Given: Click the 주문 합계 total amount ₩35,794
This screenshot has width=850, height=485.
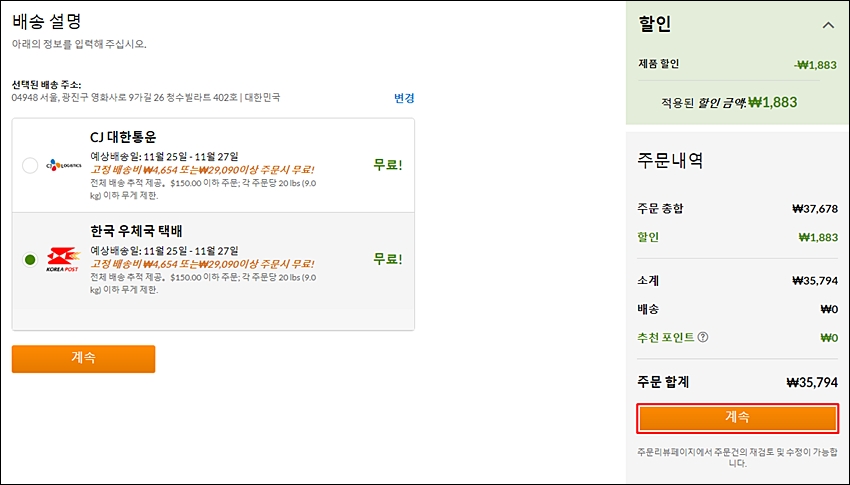Looking at the screenshot, I should [x=812, y=383].
